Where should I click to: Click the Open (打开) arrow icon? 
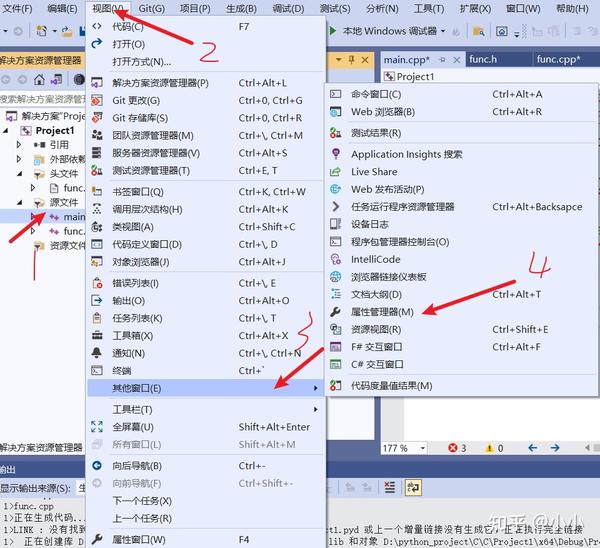point(97,43)
